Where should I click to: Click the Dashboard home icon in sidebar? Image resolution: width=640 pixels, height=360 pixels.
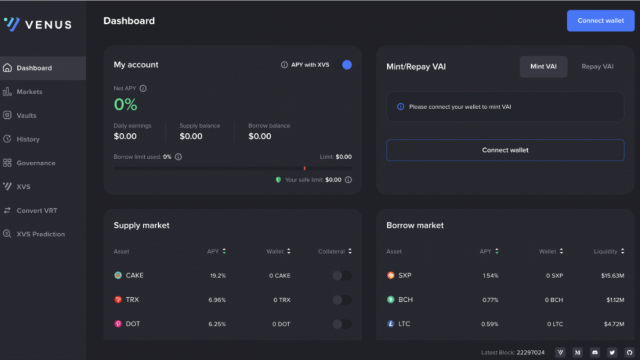(7, 68)
